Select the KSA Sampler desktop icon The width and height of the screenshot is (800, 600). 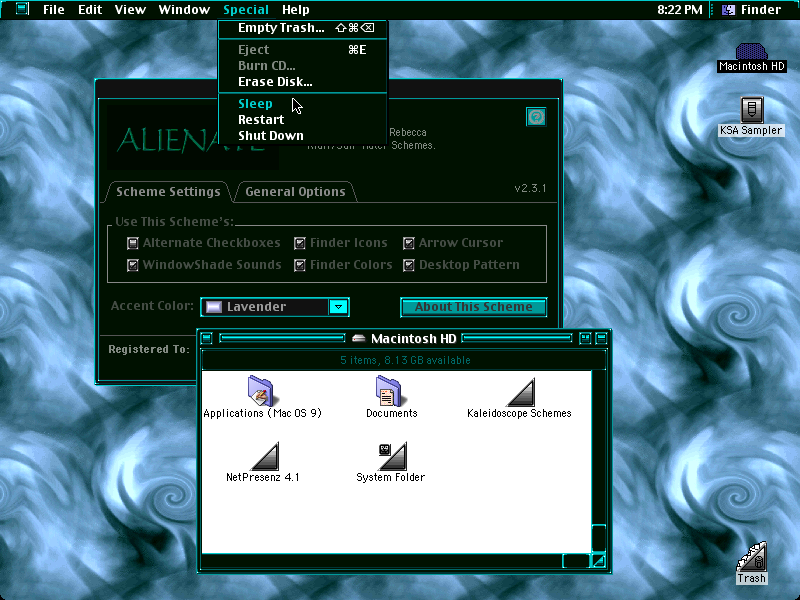752,110
